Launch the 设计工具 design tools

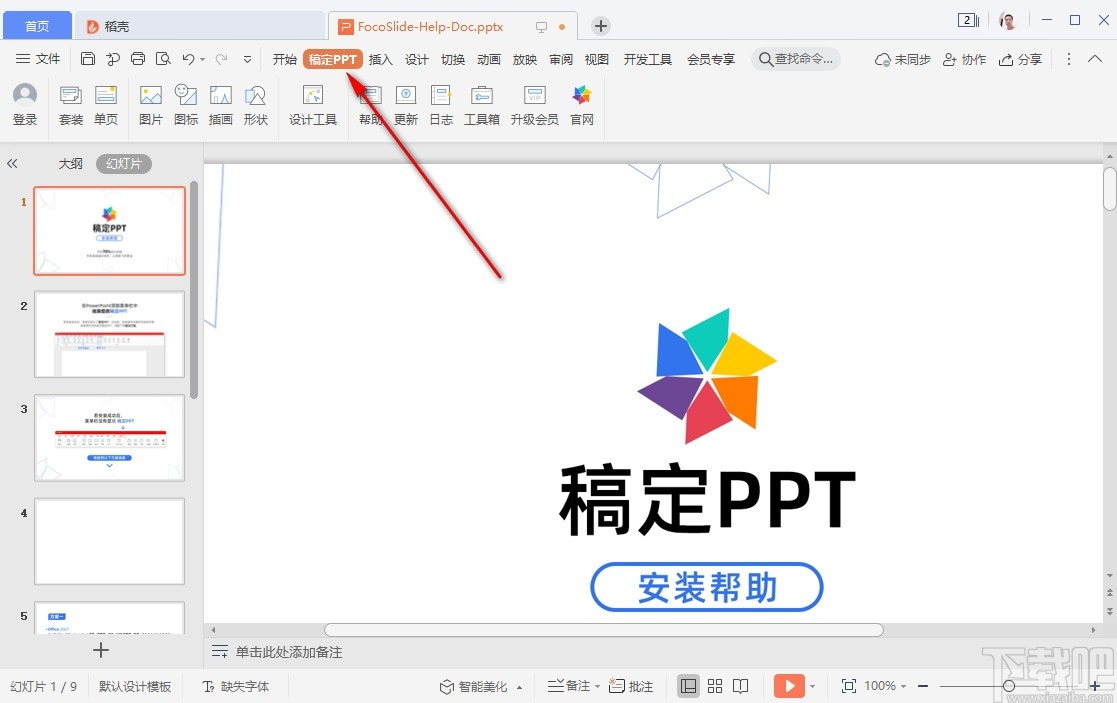pos(312,103)
